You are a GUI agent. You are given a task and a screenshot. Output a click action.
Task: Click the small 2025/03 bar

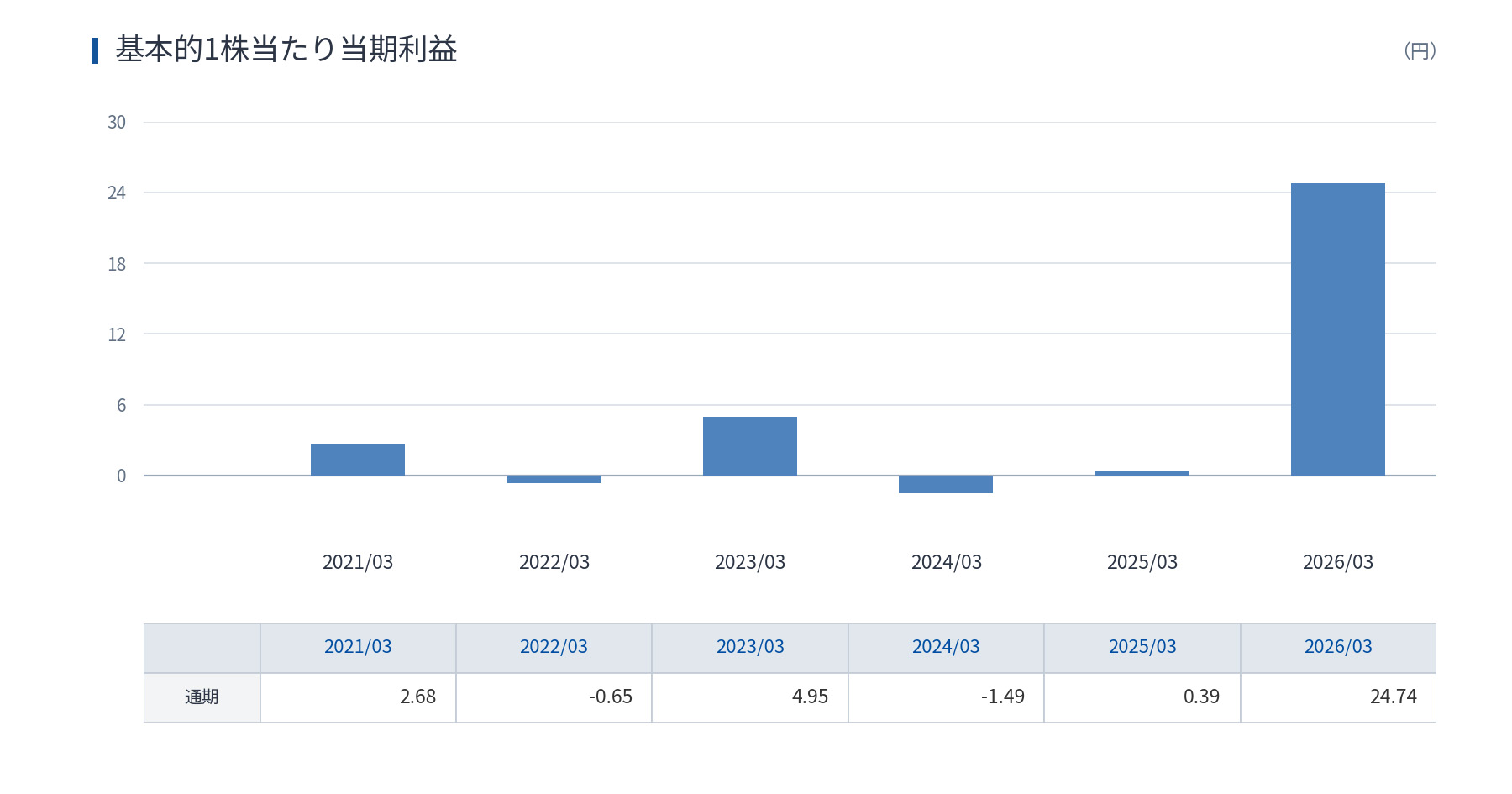click(x=1142, y=473)
